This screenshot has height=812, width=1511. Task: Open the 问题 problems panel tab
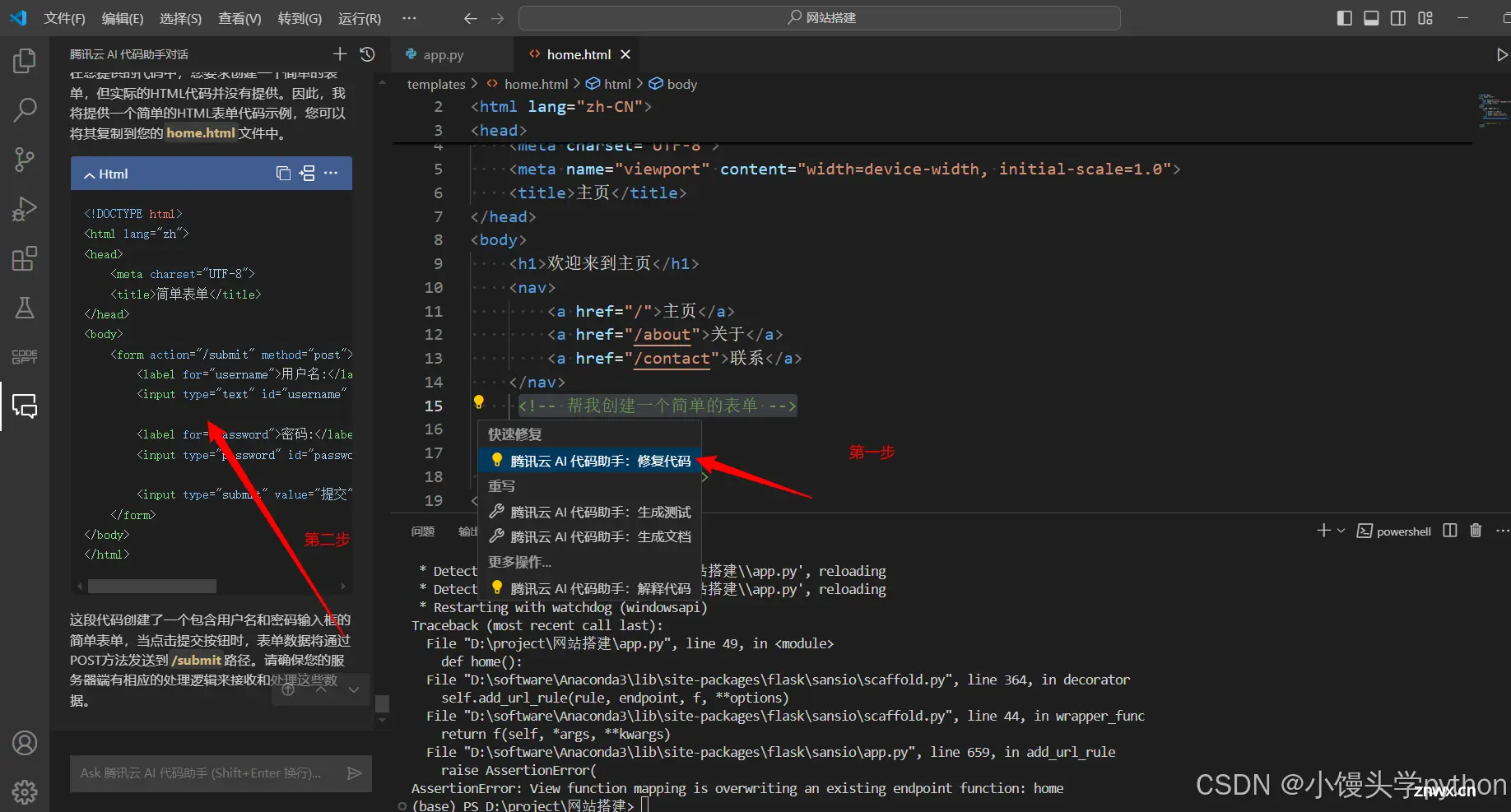pos(423,531)
